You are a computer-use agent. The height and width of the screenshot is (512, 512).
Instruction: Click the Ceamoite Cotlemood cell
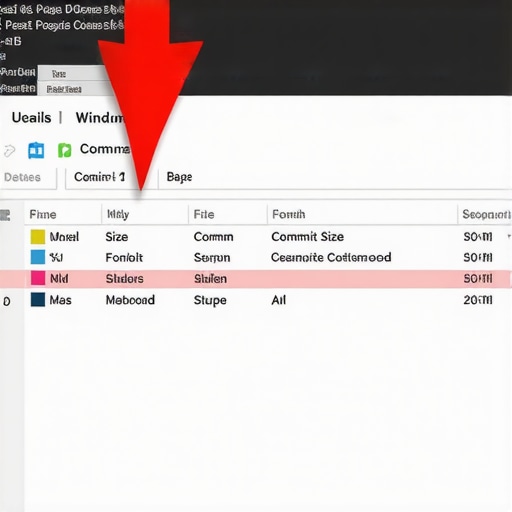click(x=331, y=257)
